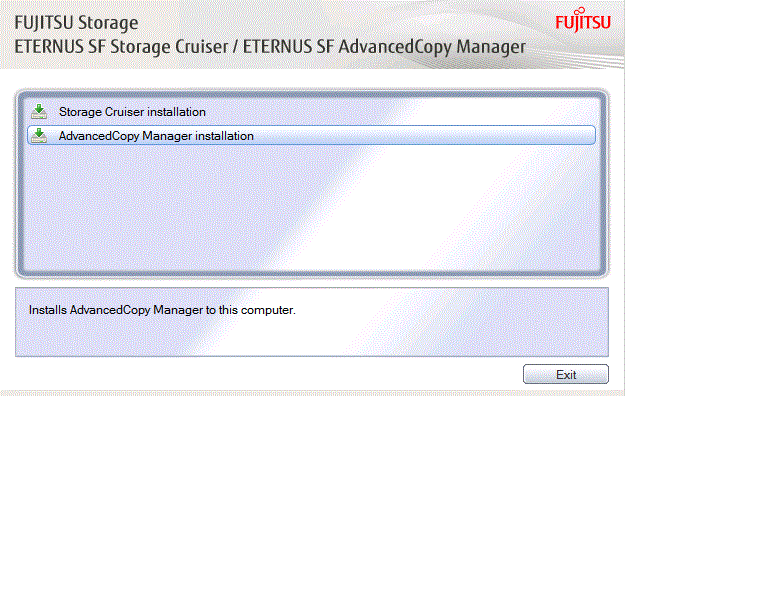Select the Storage Cruiser installation entry
768x614 pixels.
[x=312, y=112]
